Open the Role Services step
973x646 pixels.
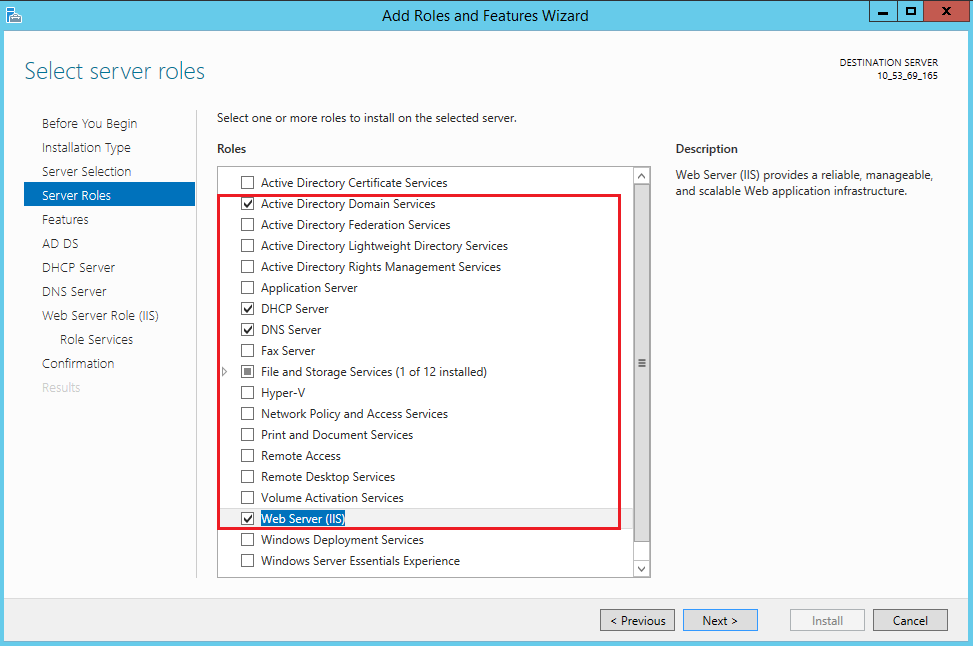point(96,339)
